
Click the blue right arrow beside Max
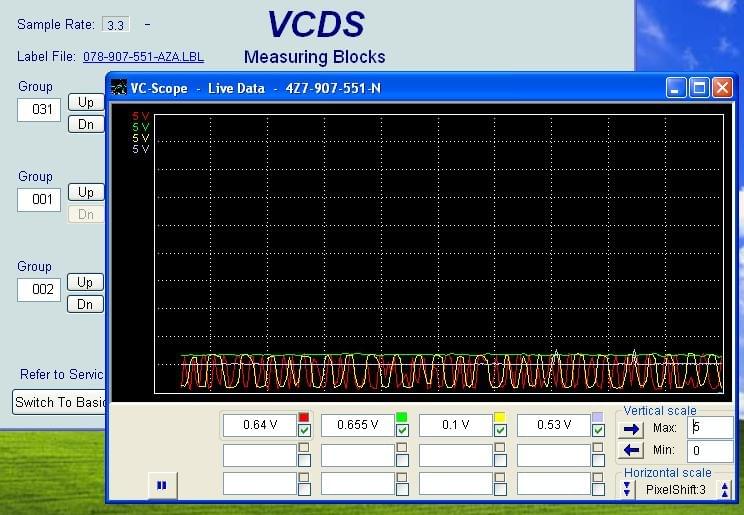click(631, 429)
